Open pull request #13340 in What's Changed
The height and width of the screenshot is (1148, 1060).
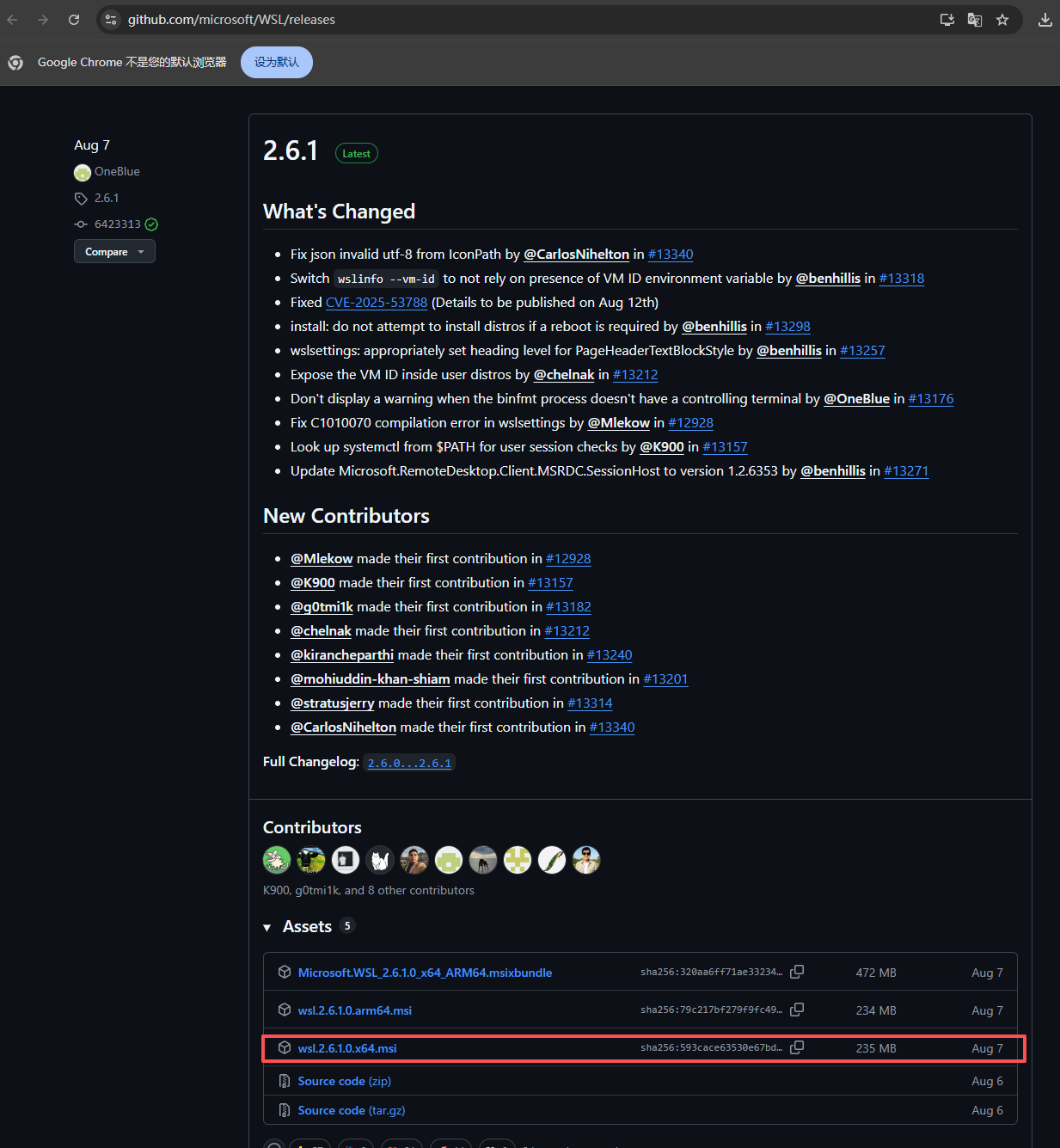[671, 255]
